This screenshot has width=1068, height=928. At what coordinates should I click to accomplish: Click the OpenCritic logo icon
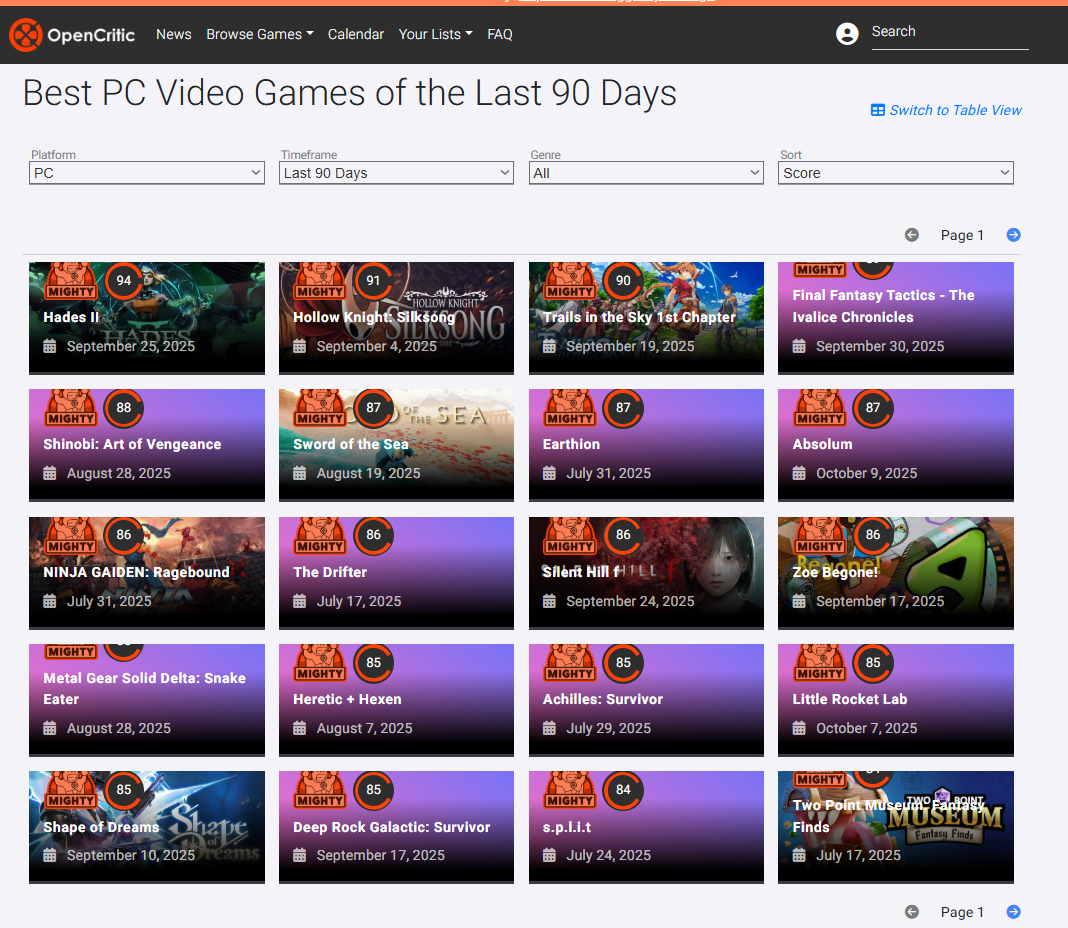click(x=26, y=35)
